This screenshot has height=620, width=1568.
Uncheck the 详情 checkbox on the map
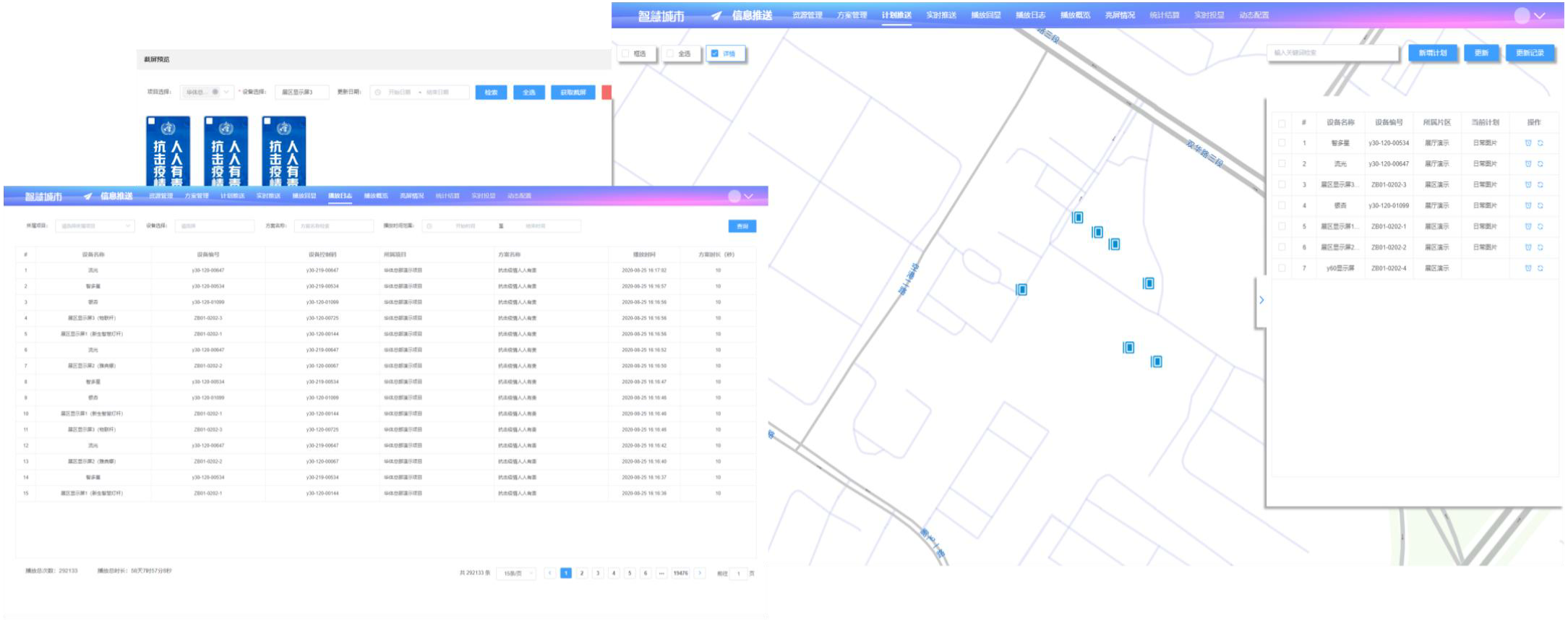(x=715, y=53)
